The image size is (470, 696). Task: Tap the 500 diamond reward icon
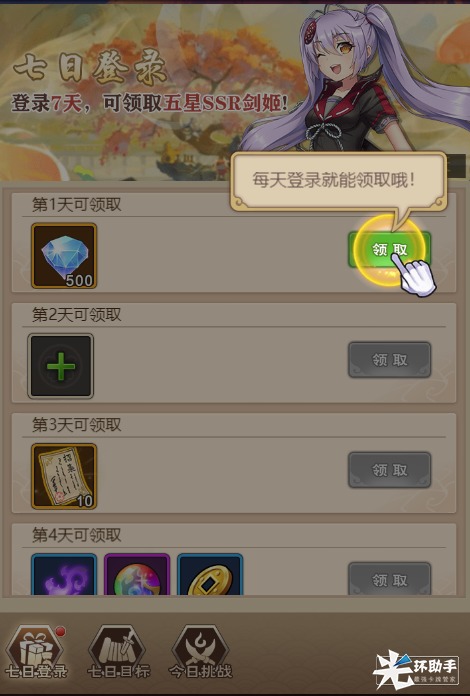64,256
